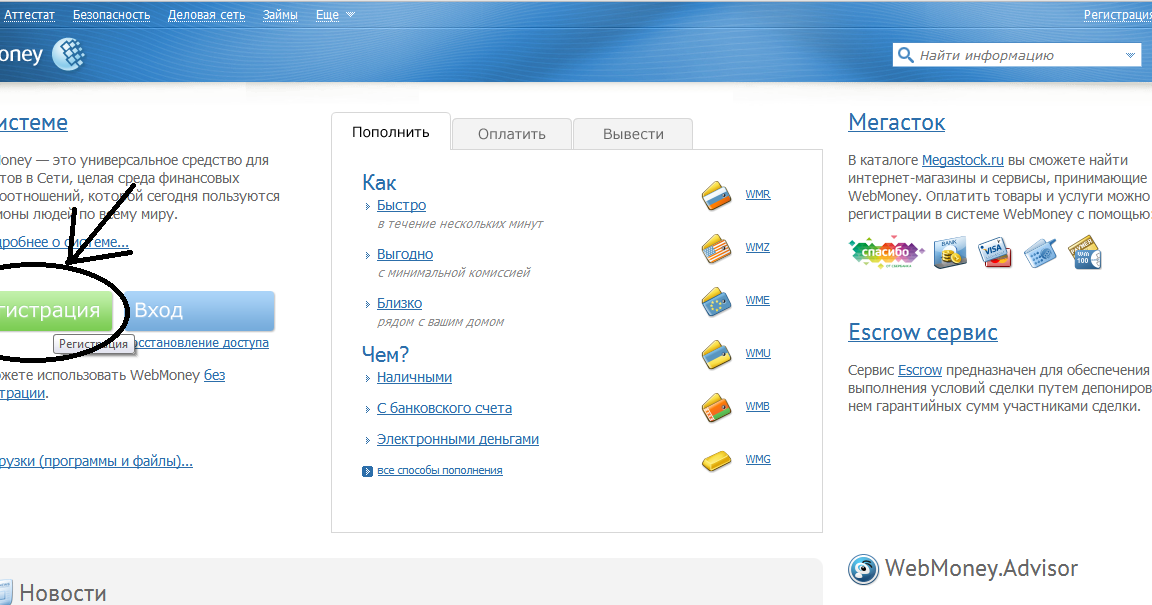Open the Подробнее о системе link
The width and height of the screenshot is (1152, 605).
pos(65,242)
